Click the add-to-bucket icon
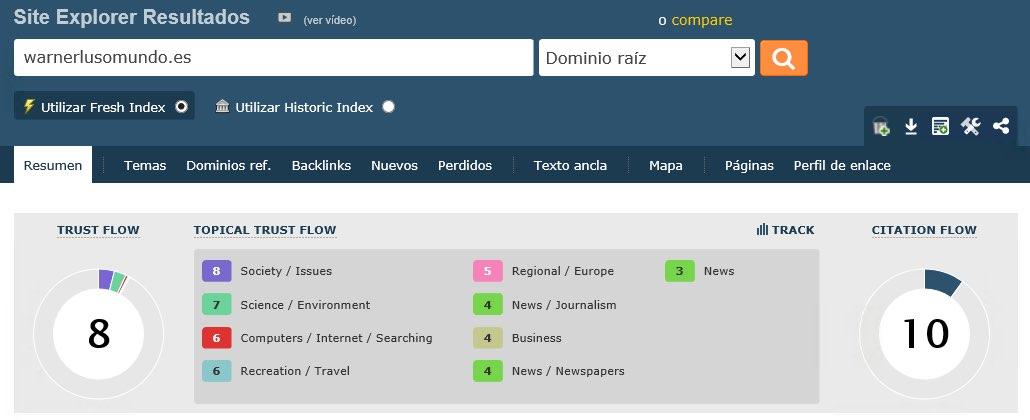This screenshot has width=1030, height=420. pos(881,126)
